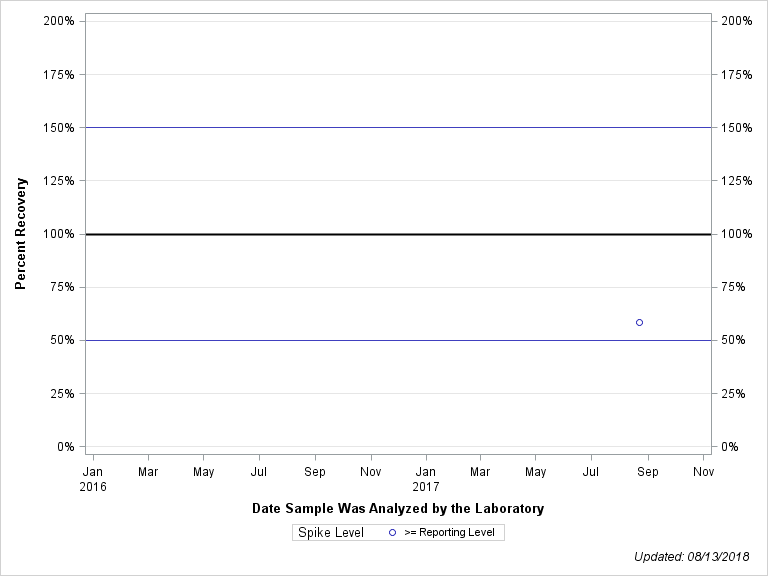Click the right axis '0%' label
768x576 pixels.
(x=730, y=447)
